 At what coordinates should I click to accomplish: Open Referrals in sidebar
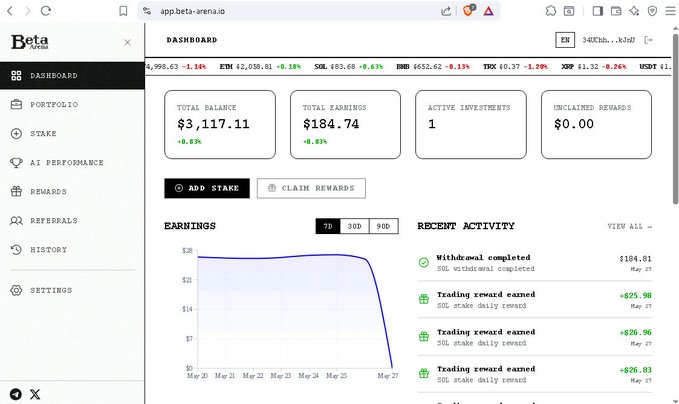click(72, 220)
